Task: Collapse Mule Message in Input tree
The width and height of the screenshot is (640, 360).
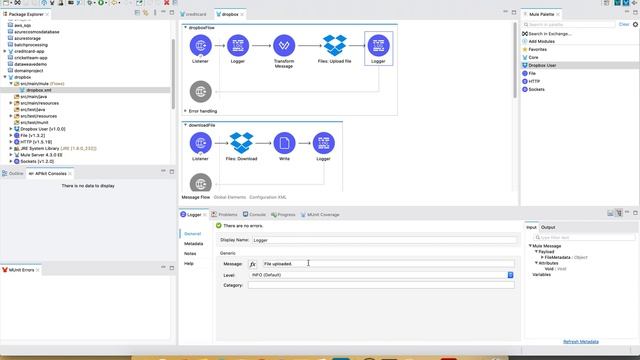Action: pos(530,246)
